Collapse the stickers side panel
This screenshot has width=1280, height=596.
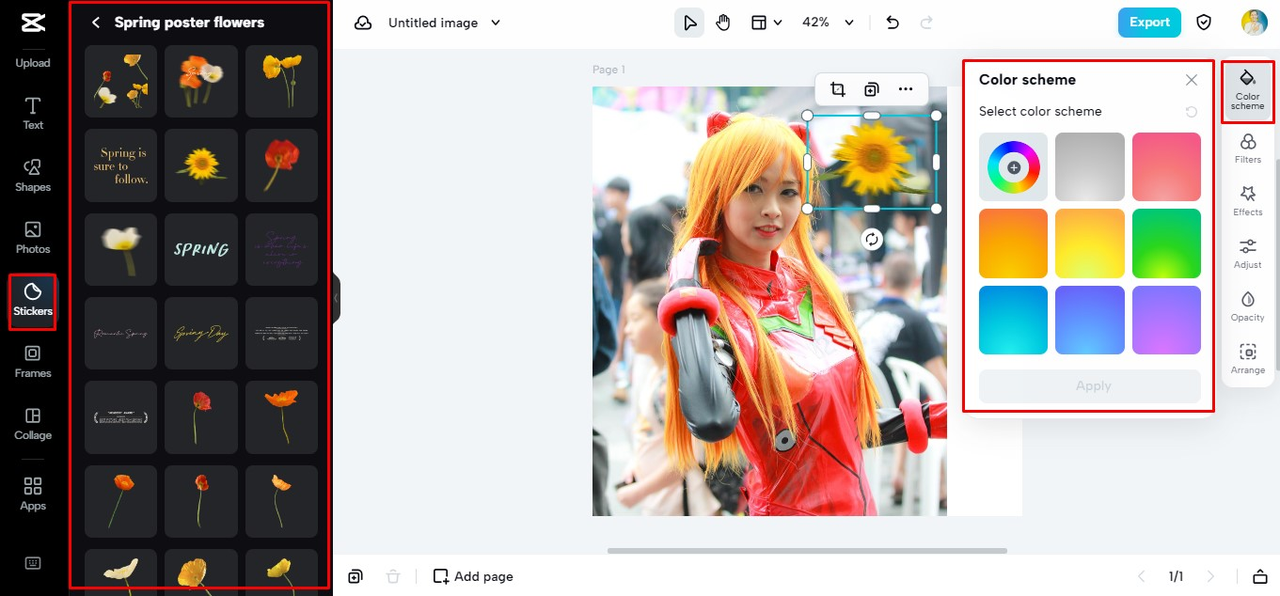[336, 298]
